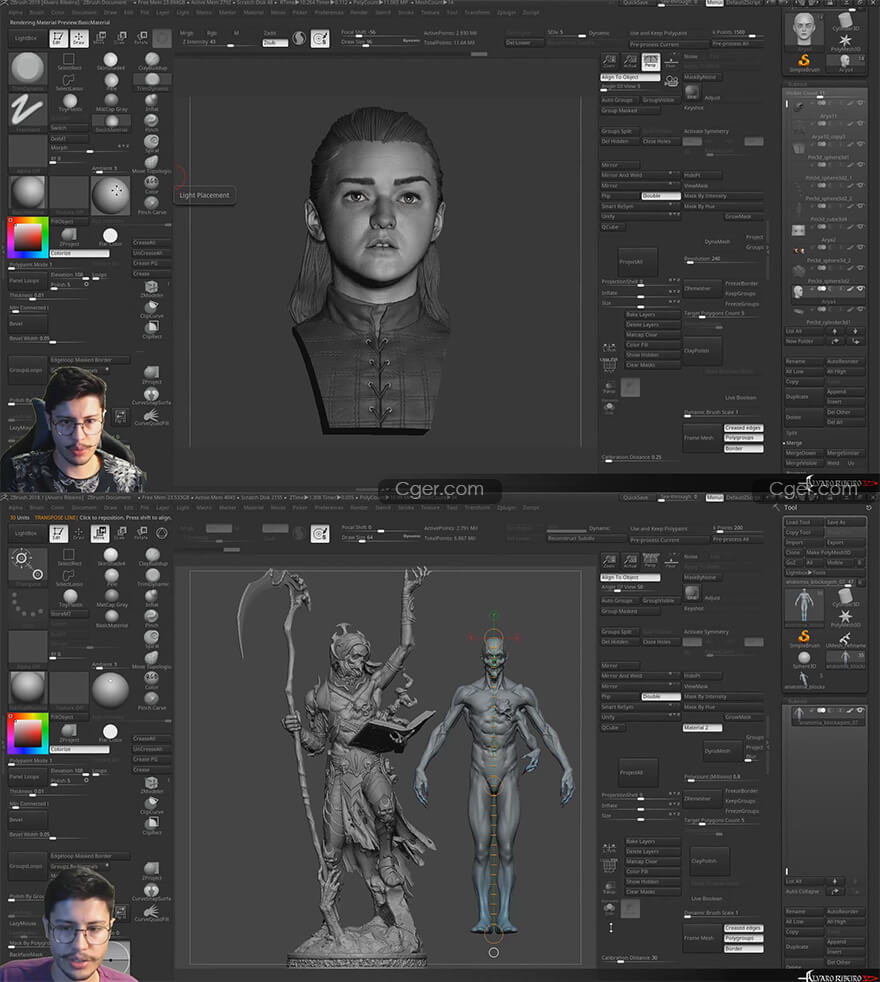
Task: Choose the ClayBuildup brush in the top window
Action: point(152,61)
